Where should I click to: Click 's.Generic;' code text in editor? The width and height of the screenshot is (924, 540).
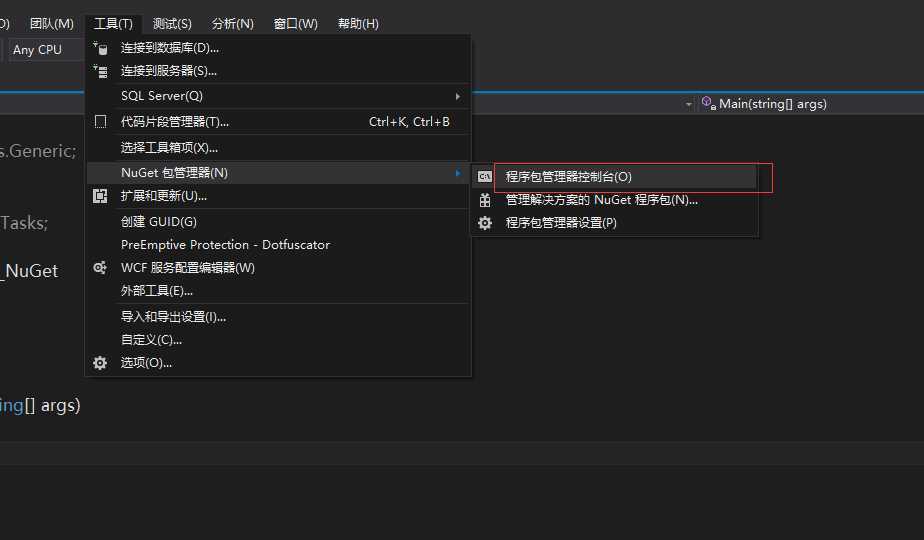click(38, 152)
